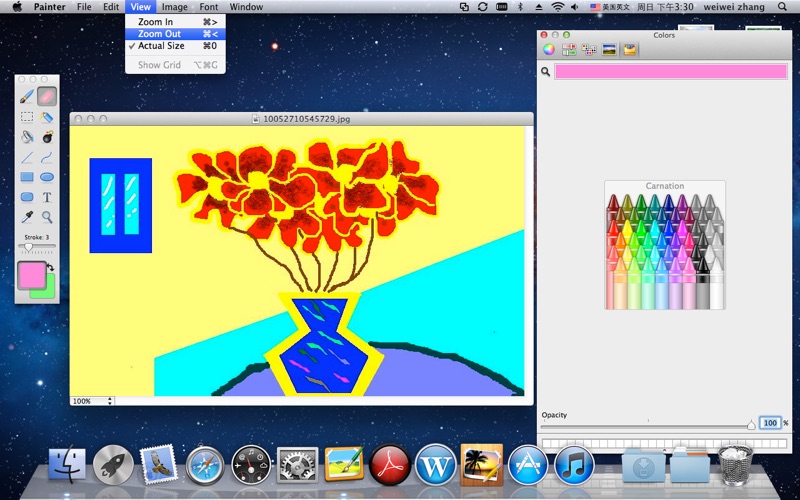Choose Zoom In from View menu
This screenshot has height=500, width=800.
(175, 22)
